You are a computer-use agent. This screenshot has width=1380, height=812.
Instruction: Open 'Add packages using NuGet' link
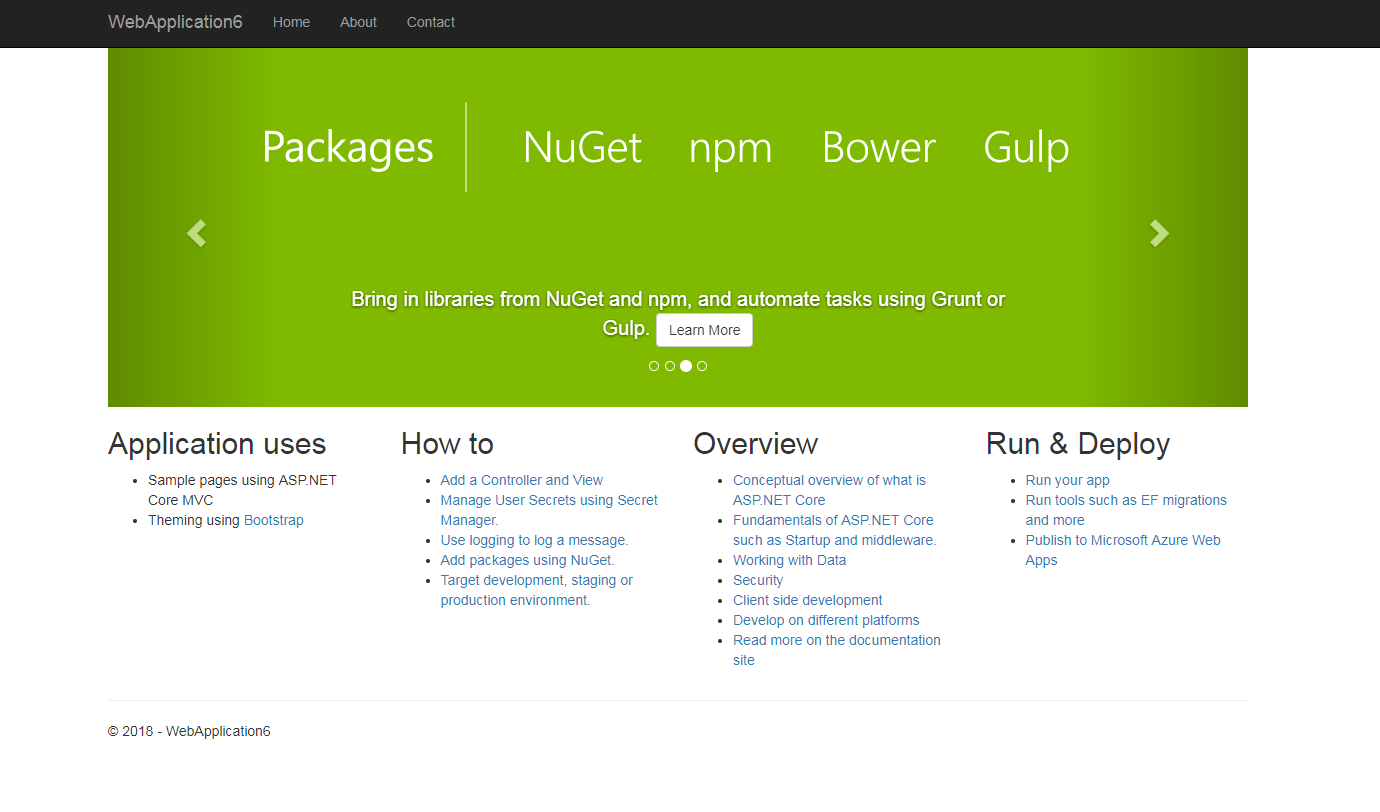coord(527,560)
